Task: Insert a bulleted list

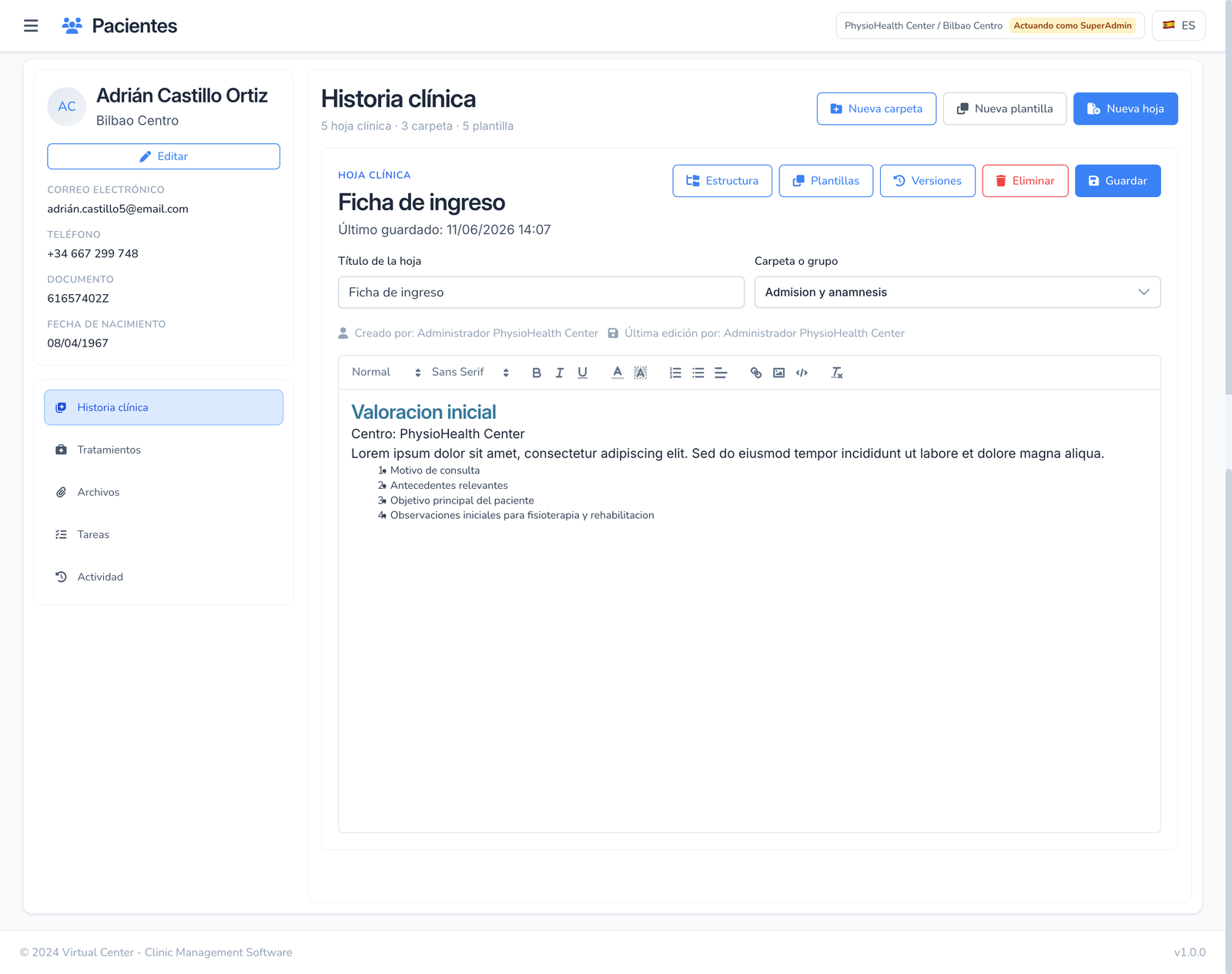Action: click(698, 373)
